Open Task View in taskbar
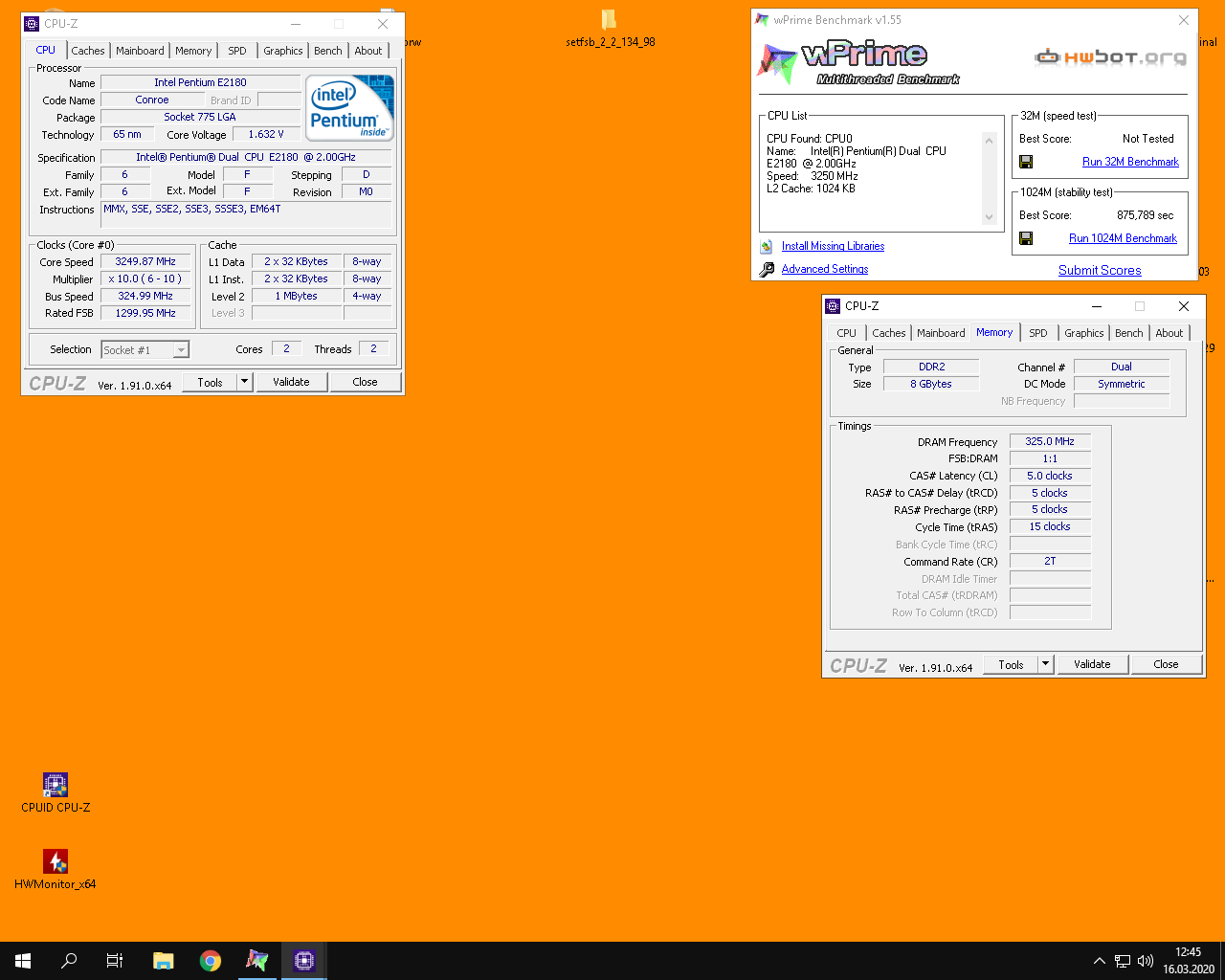The height and width of the screenshot is (980, 1225). tap(115, 961)
